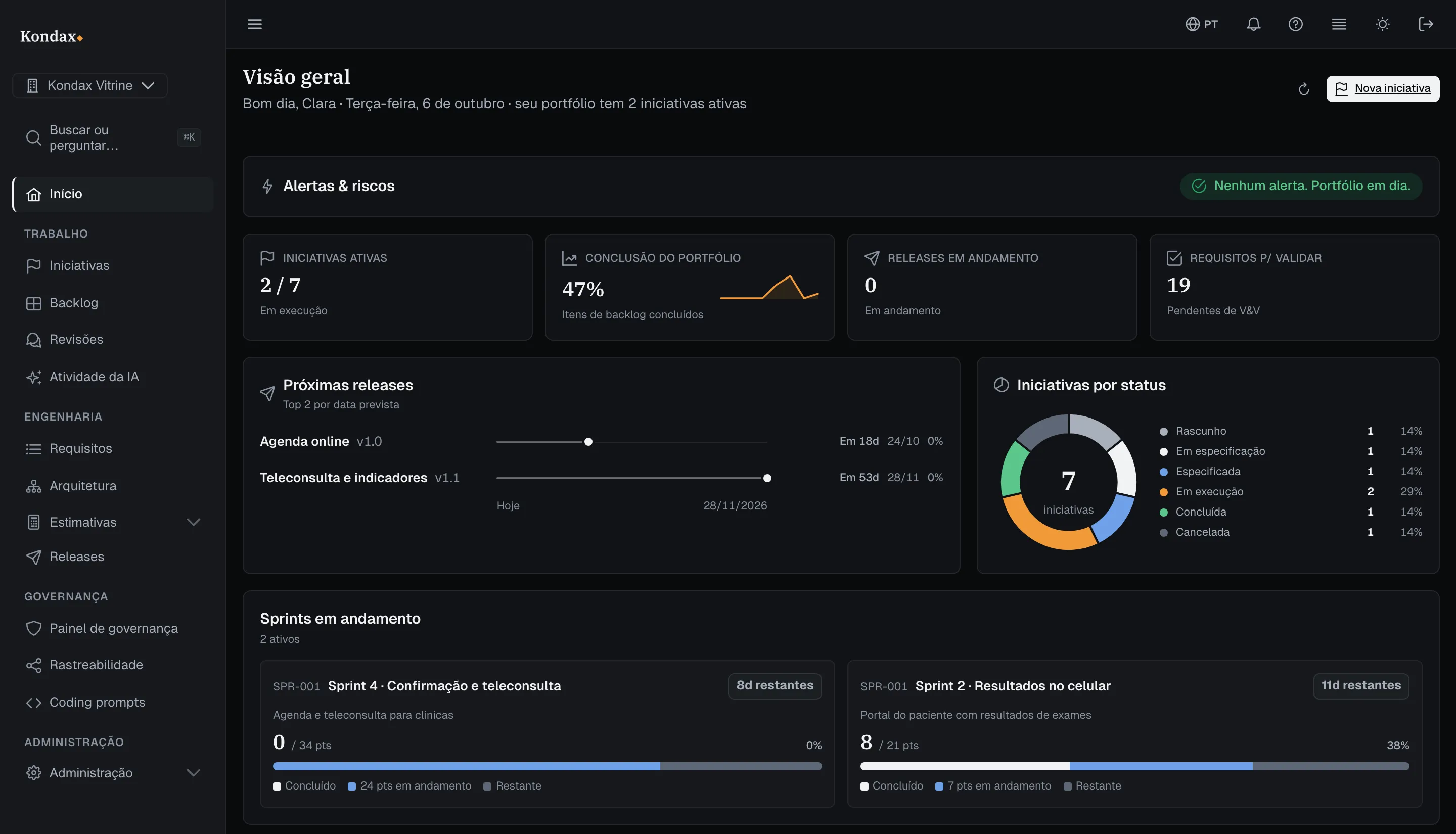Refresh the overview with the reload icon

[1304, 89]
